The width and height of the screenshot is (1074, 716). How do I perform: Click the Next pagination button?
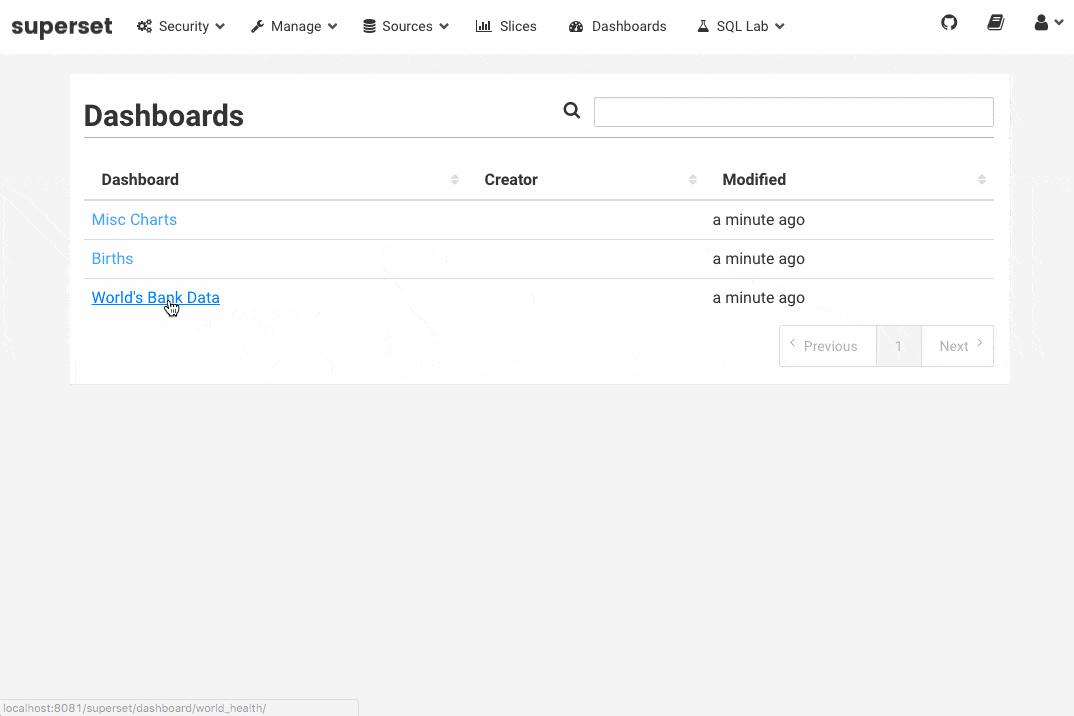click(957, 346)
